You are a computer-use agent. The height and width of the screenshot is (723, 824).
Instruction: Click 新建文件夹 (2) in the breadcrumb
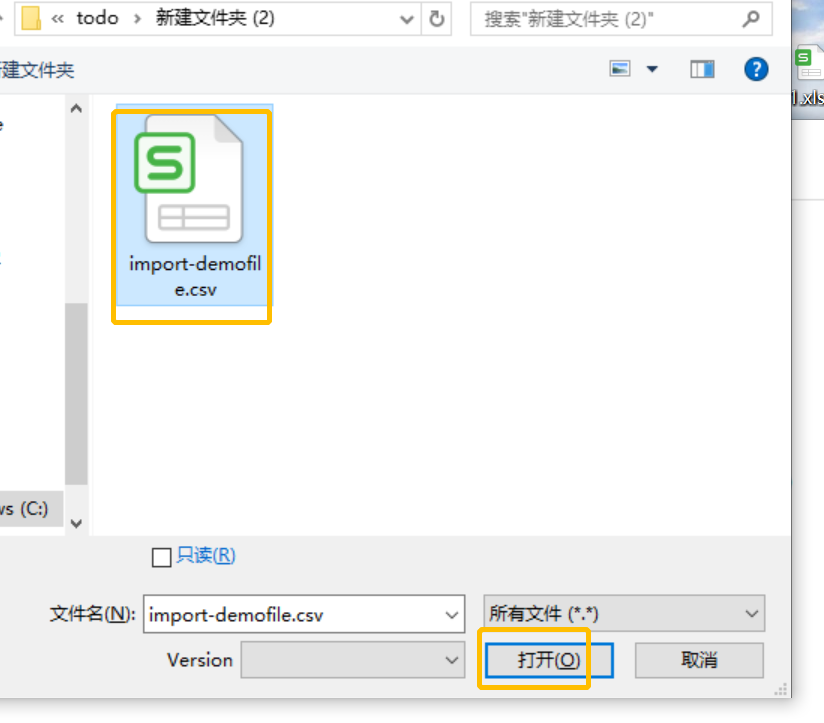(215, 18)
